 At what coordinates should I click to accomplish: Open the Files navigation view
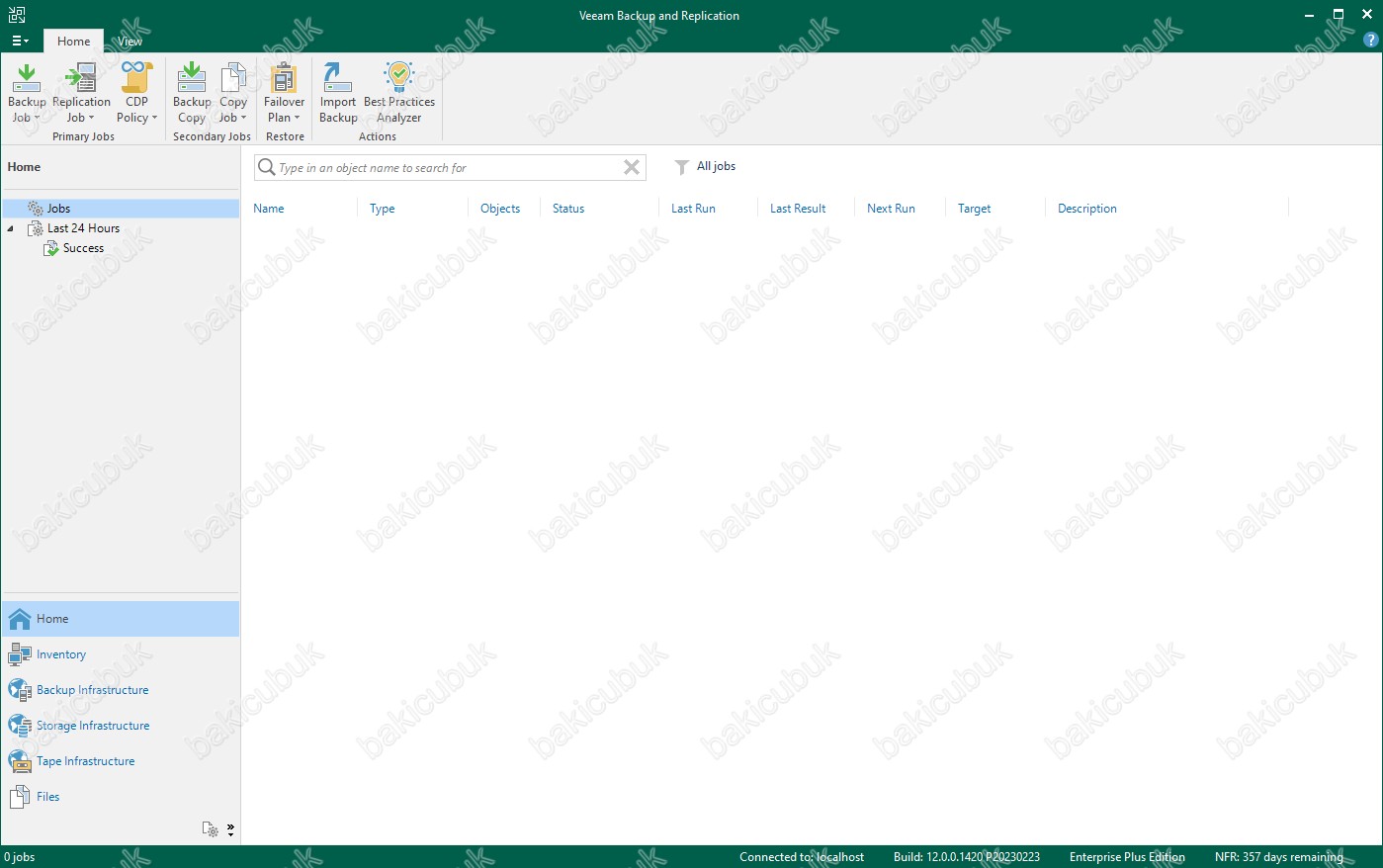121,797
